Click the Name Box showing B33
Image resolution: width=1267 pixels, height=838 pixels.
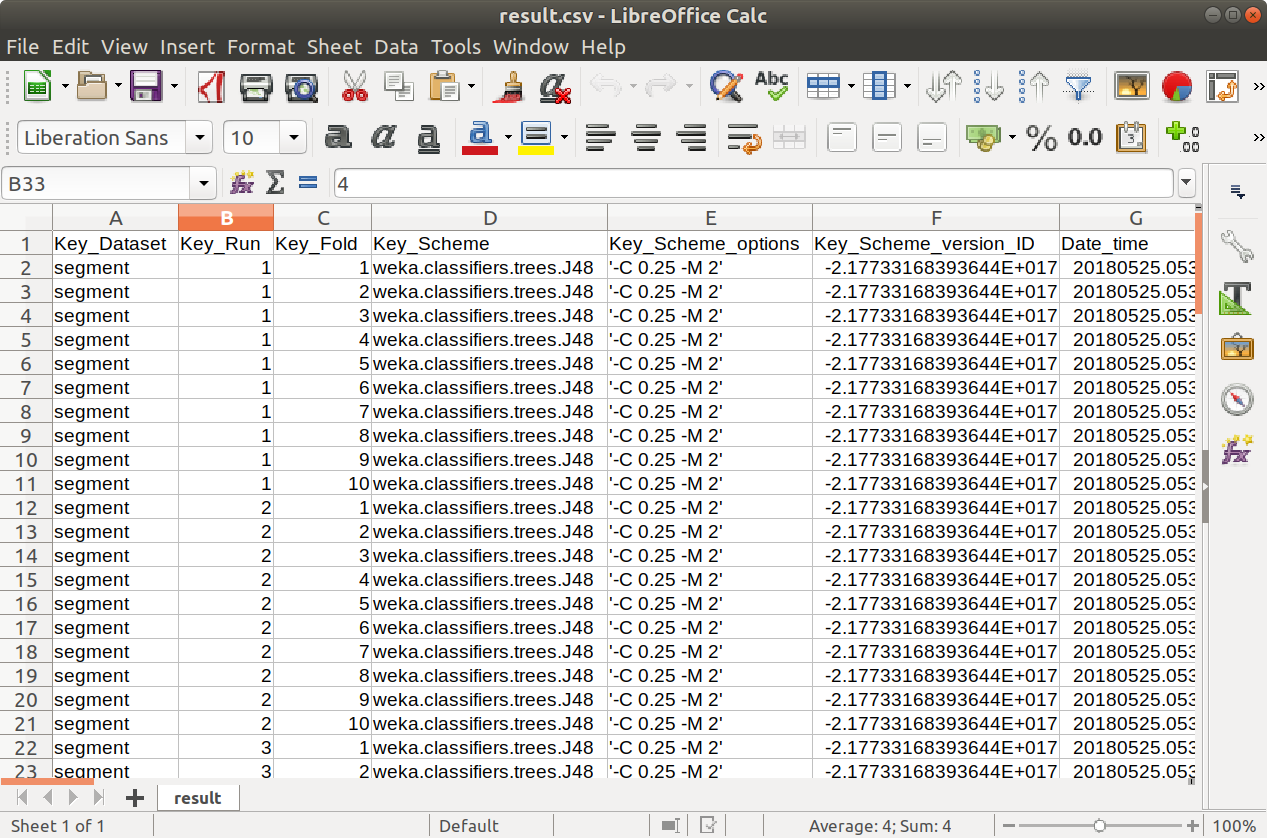pos(97,184)
